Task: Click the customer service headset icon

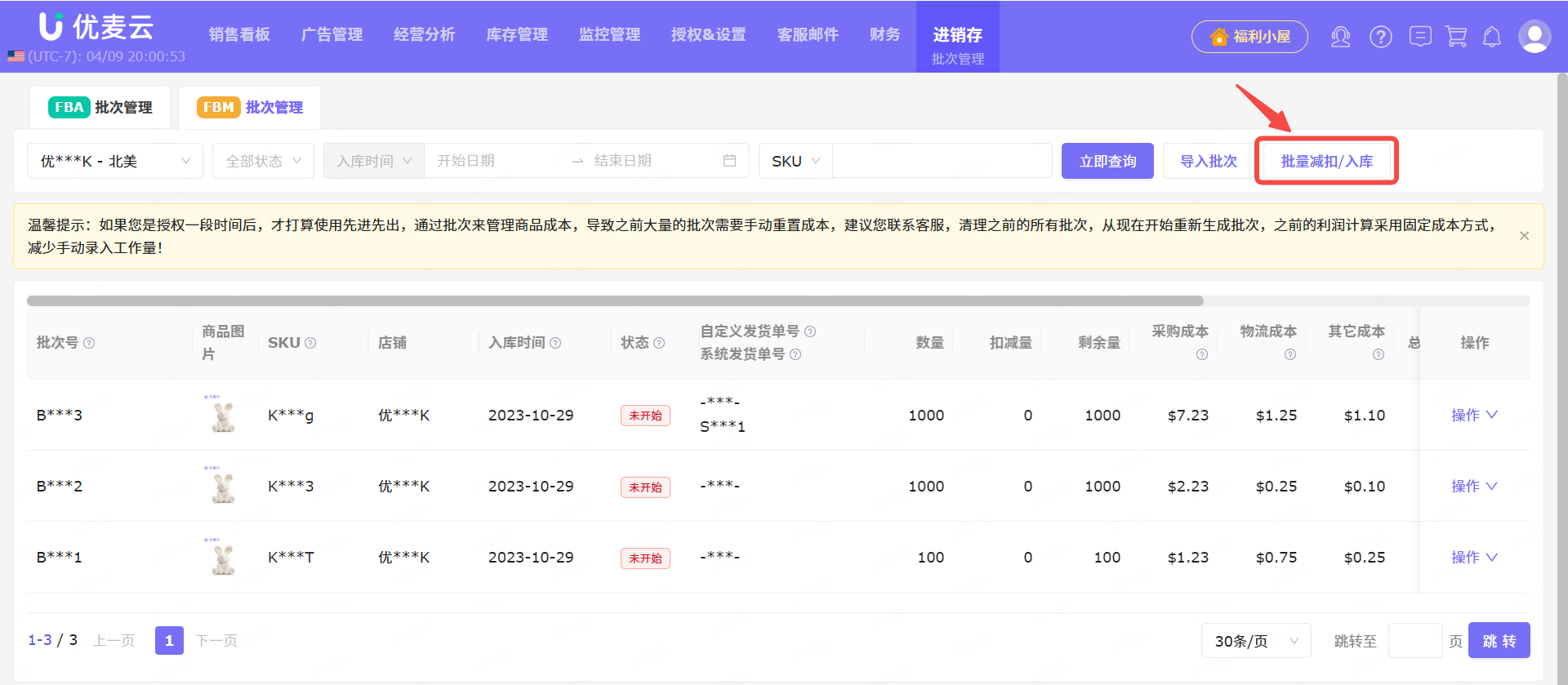Action: (x=1340, y=37)
